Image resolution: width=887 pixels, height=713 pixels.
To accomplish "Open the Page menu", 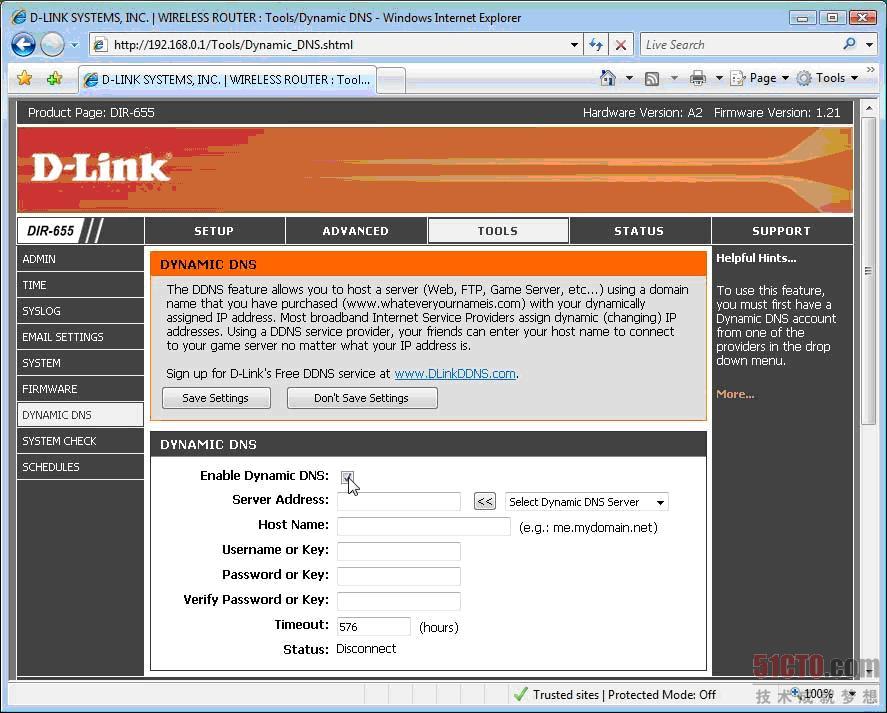I will point(759,78).
